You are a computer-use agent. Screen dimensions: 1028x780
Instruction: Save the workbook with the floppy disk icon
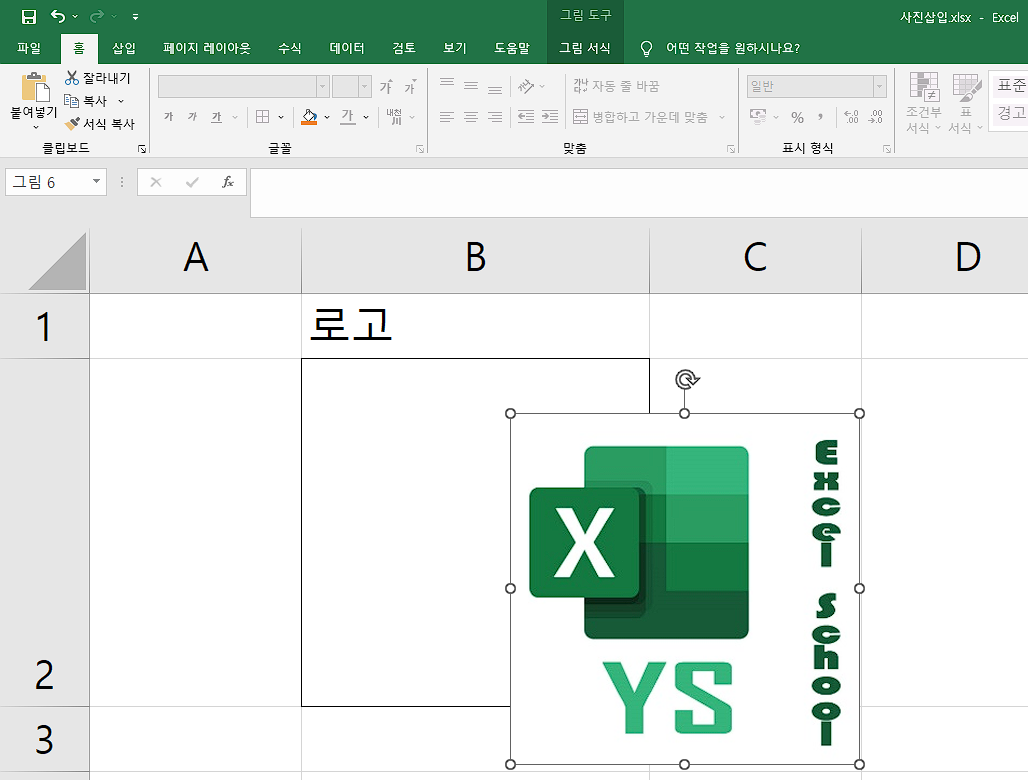pyautogui.click(x=29, y=16)
